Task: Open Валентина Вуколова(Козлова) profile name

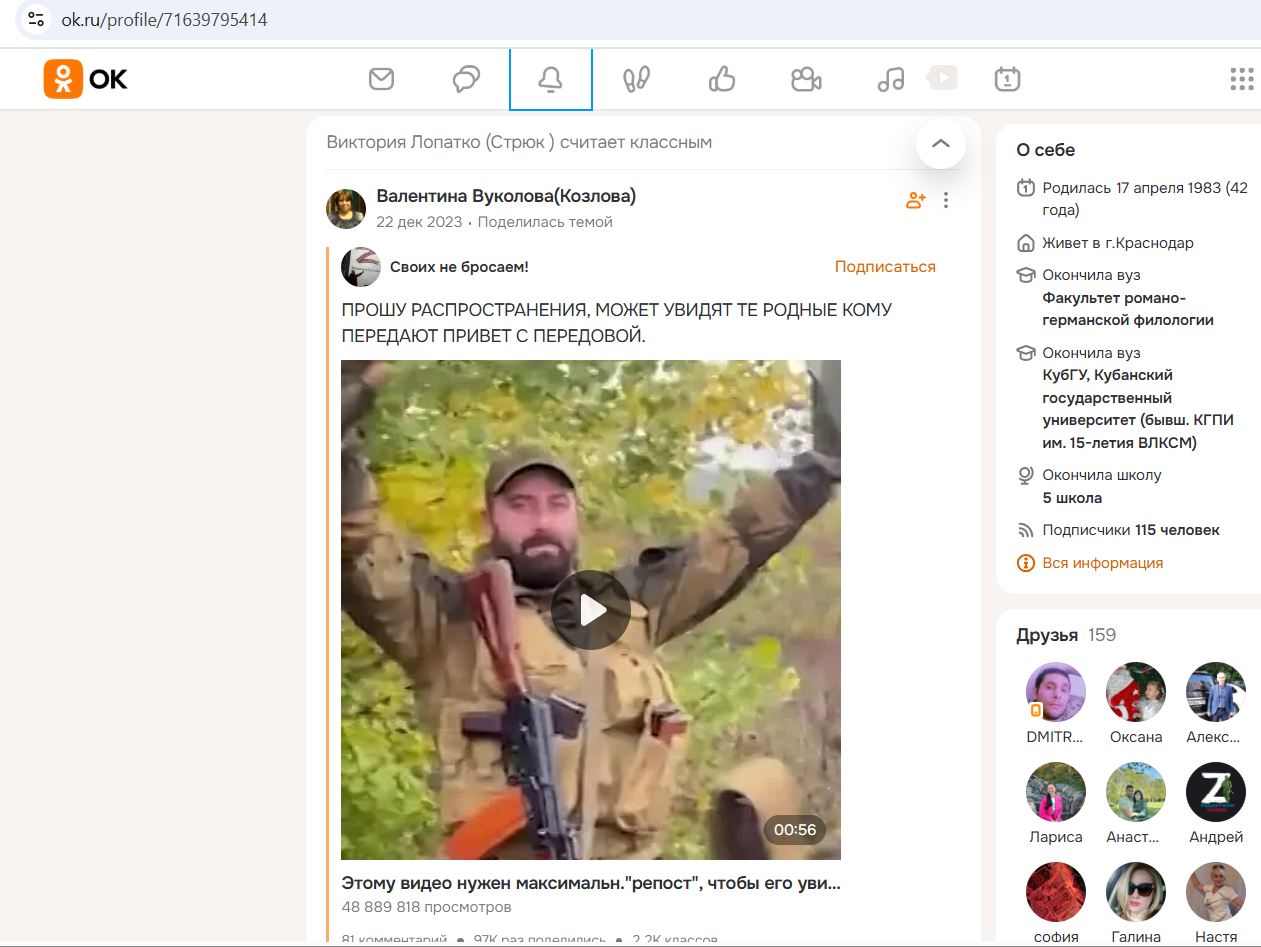Action: point(506,196)
